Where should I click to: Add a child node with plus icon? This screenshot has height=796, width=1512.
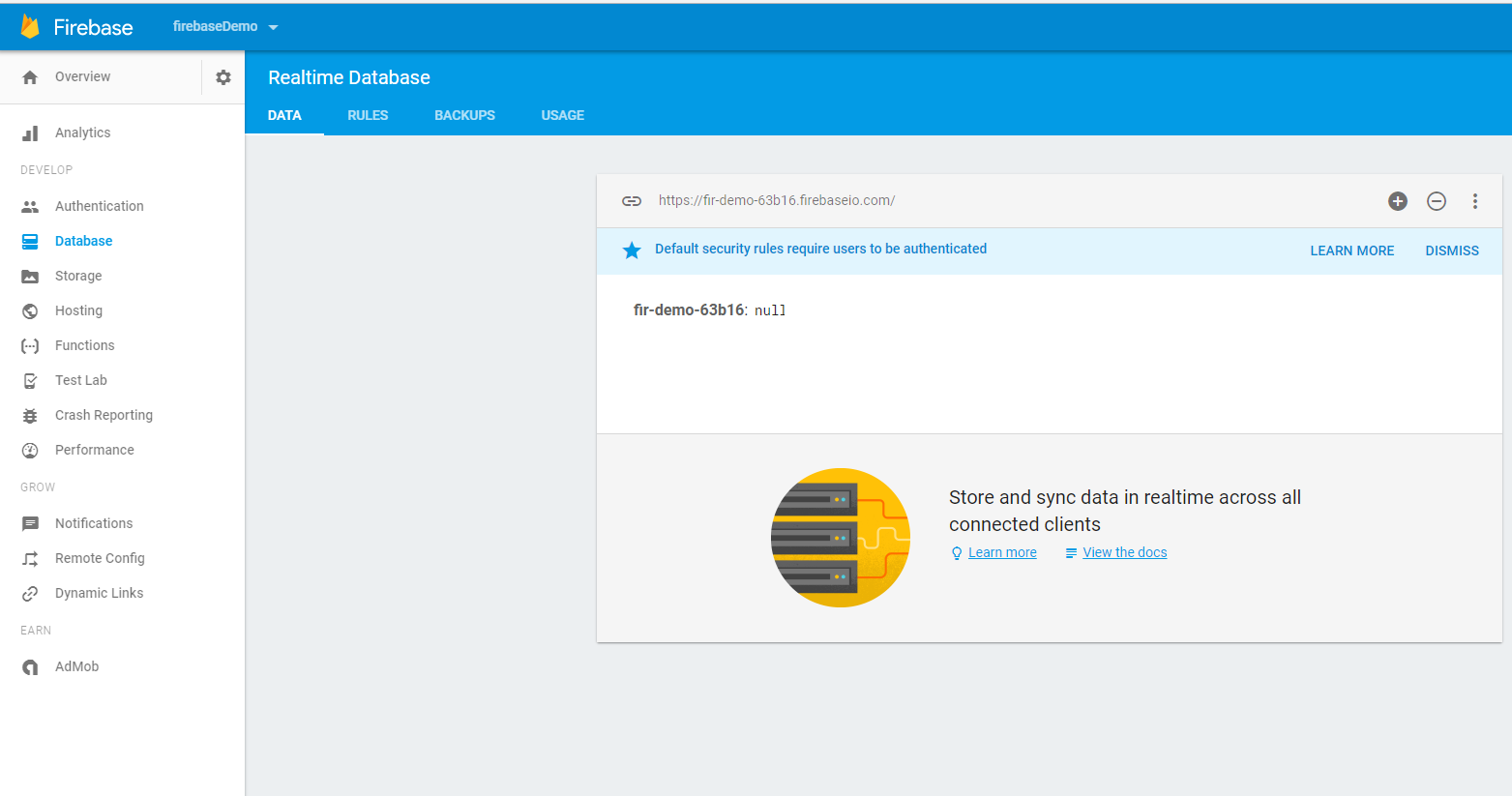point(1398,201)
